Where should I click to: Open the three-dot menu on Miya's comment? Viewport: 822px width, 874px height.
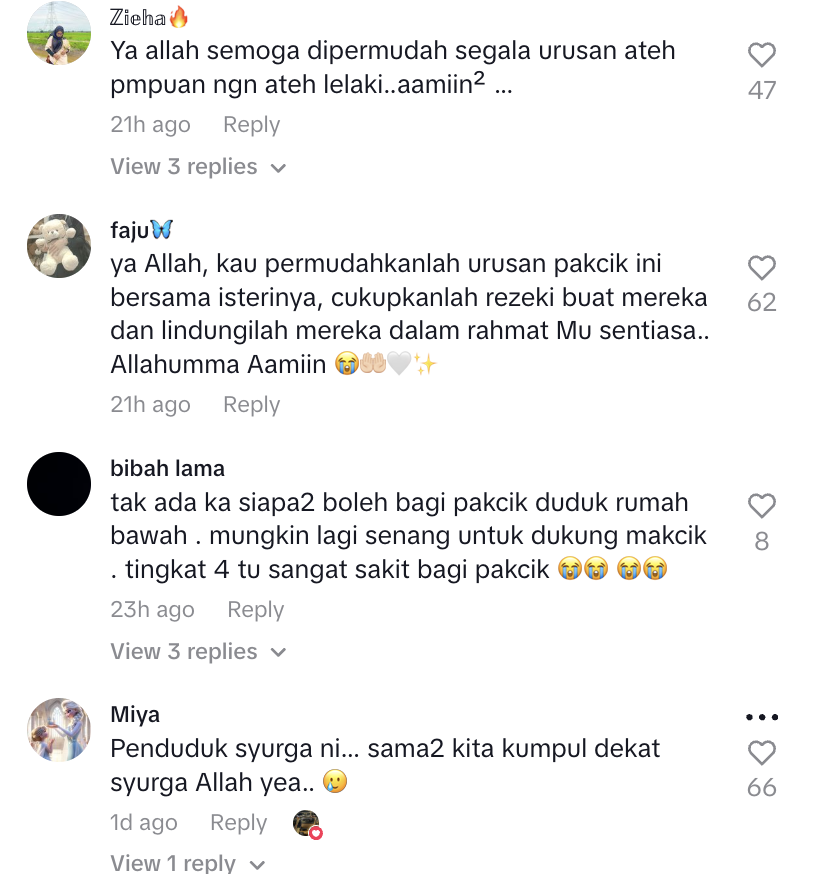coord(762,717)
